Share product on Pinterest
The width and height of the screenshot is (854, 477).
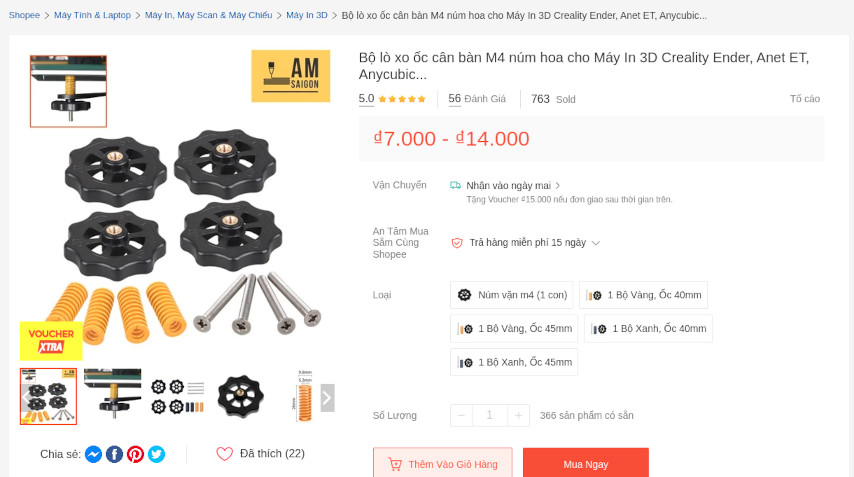(x=135, y=454)
